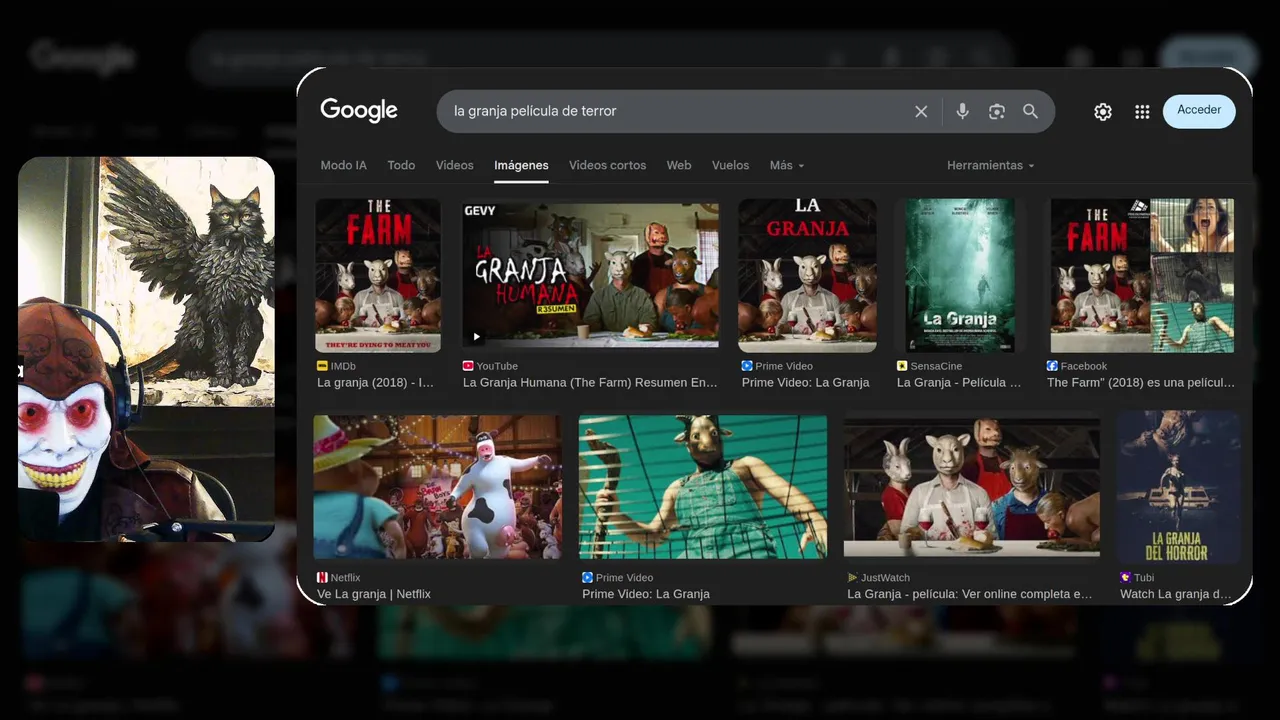This screenshot has height=720, width=1280.
Task: Expand the Herramientas dropdown
Action: [x=991, y=165]
